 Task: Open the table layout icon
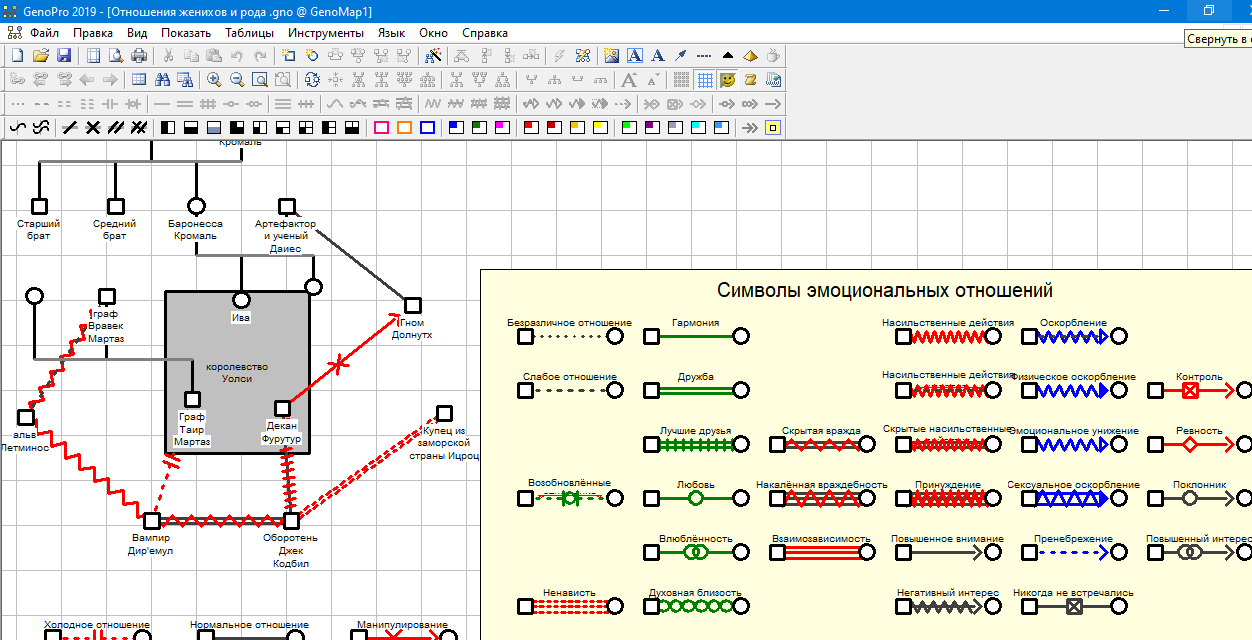click(x=138, y=80)
